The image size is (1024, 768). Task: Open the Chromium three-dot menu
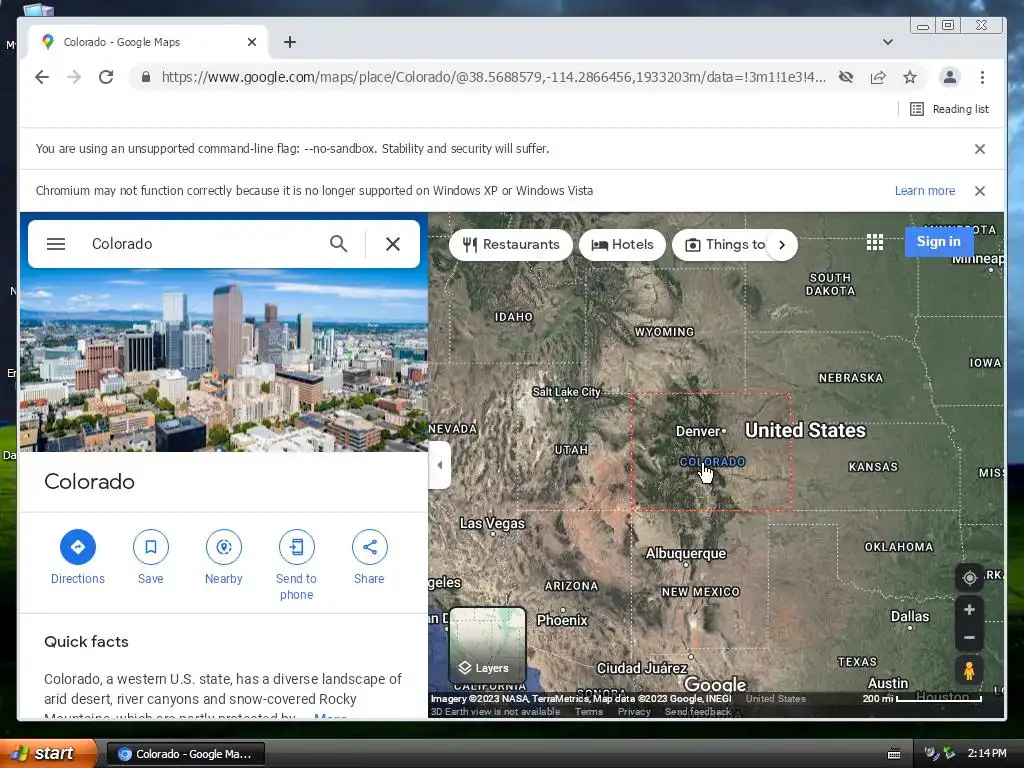tap(982, 77)
